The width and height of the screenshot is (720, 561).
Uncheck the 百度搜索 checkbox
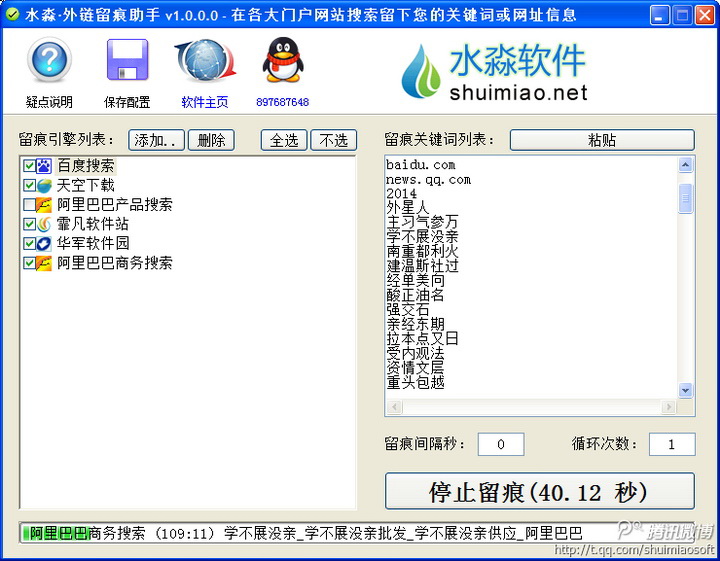[29, 166]
